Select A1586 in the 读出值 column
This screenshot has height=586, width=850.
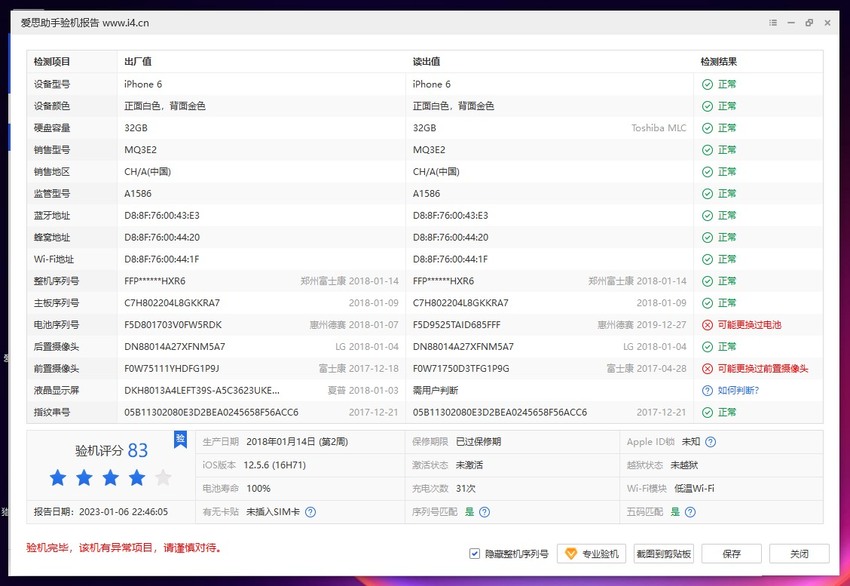pos(427,194)
